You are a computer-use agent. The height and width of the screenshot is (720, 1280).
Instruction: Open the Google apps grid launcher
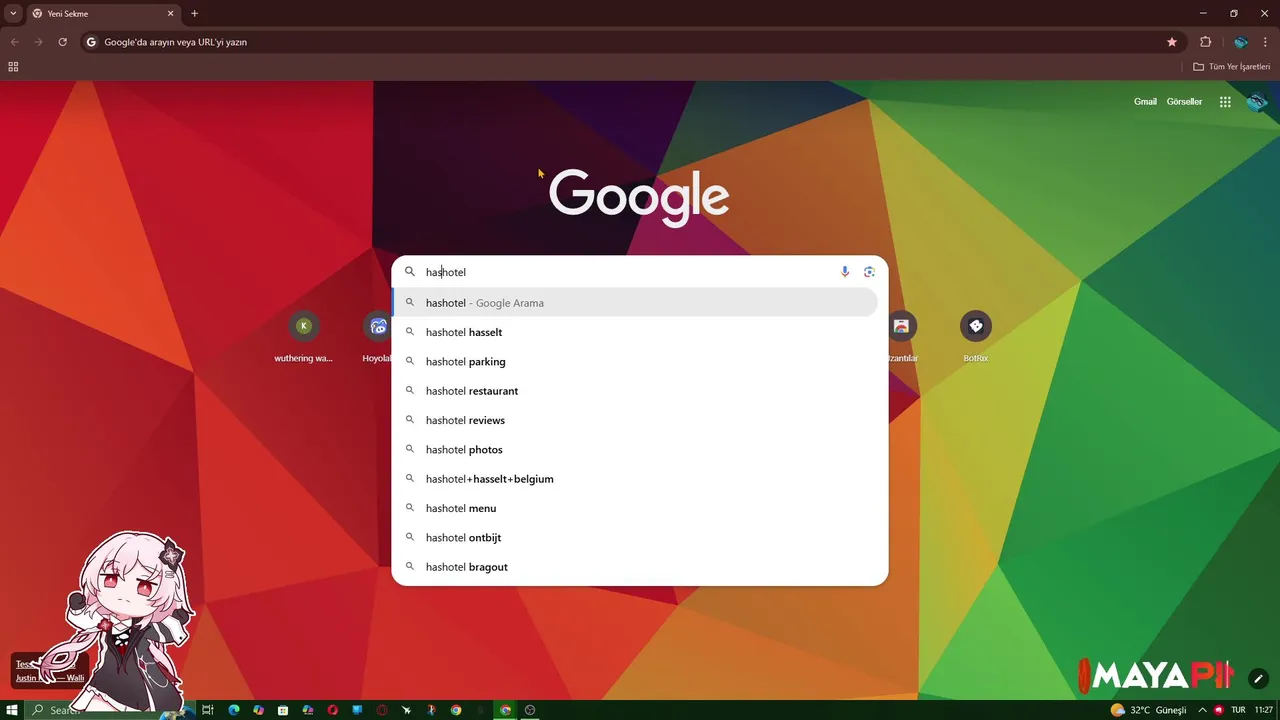tap(1225, 102)
